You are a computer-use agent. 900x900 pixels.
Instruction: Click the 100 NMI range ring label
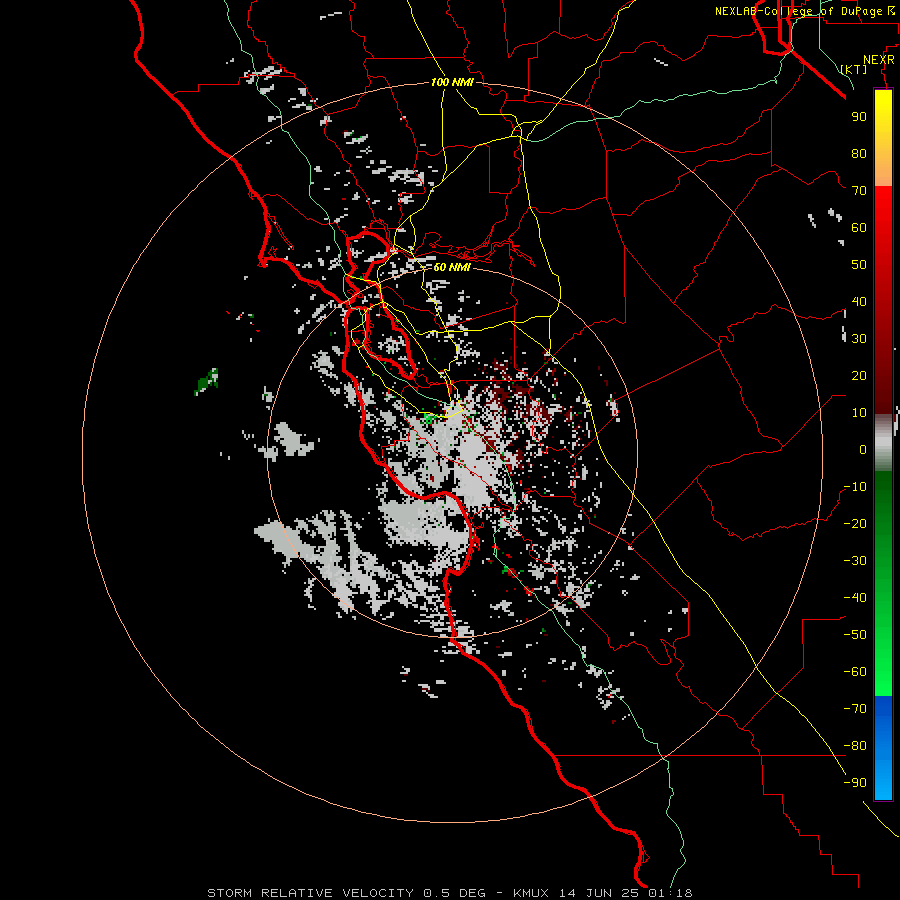452,83
